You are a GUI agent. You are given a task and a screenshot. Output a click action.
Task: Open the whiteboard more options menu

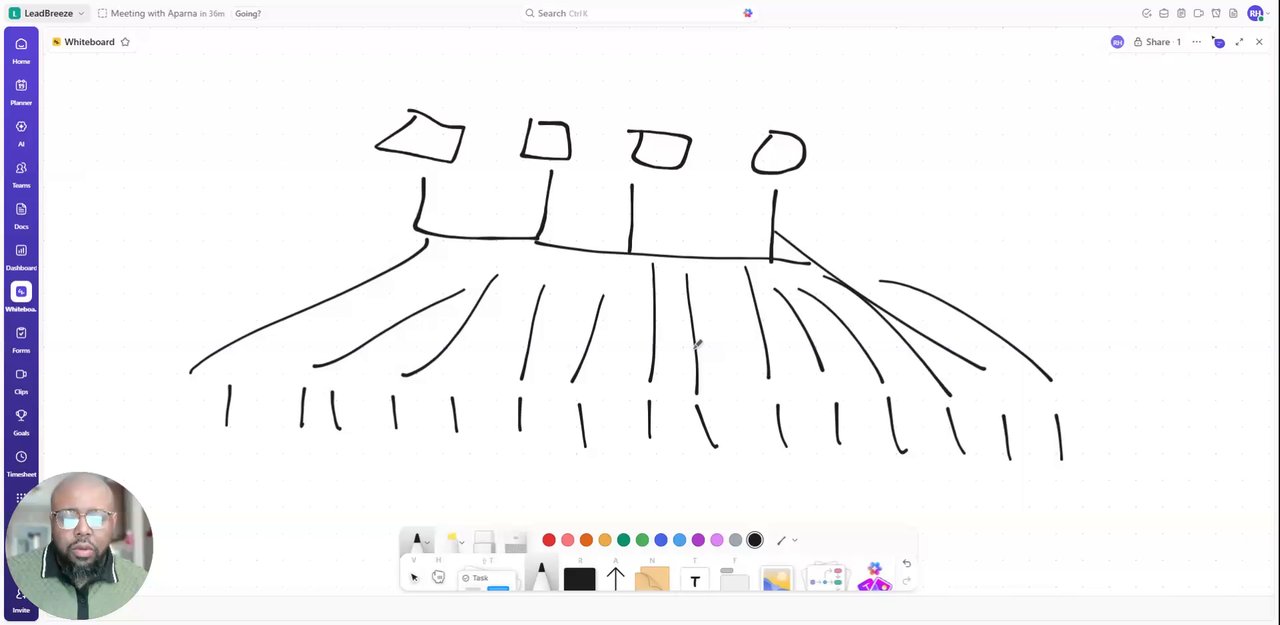point(1196,42)
